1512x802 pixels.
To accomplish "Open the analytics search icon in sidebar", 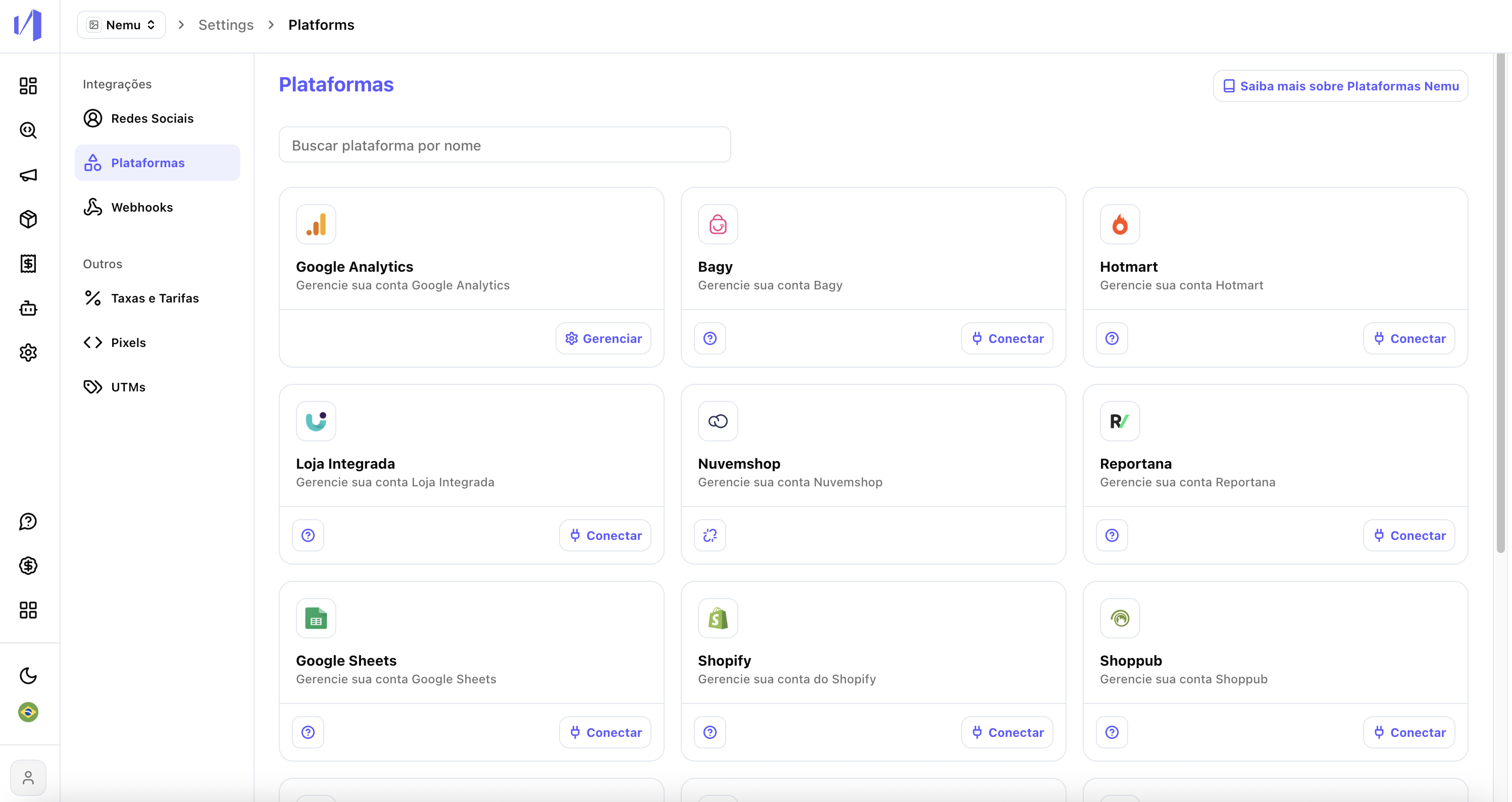I will click(28, 130).
